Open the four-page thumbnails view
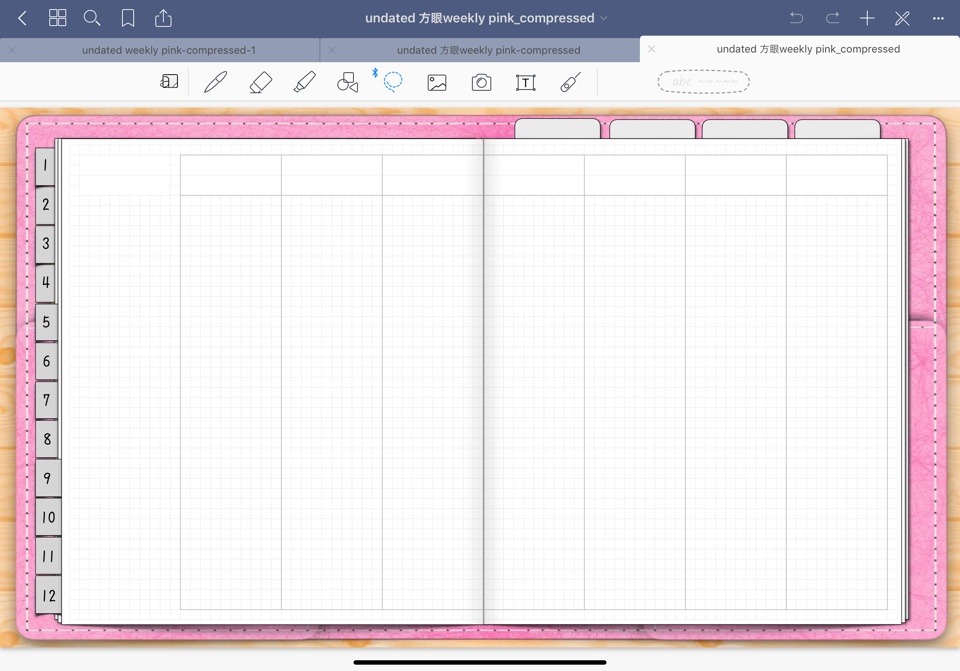Image resolution: width=960 pixels, height=671 pixels. click(57, 17)
